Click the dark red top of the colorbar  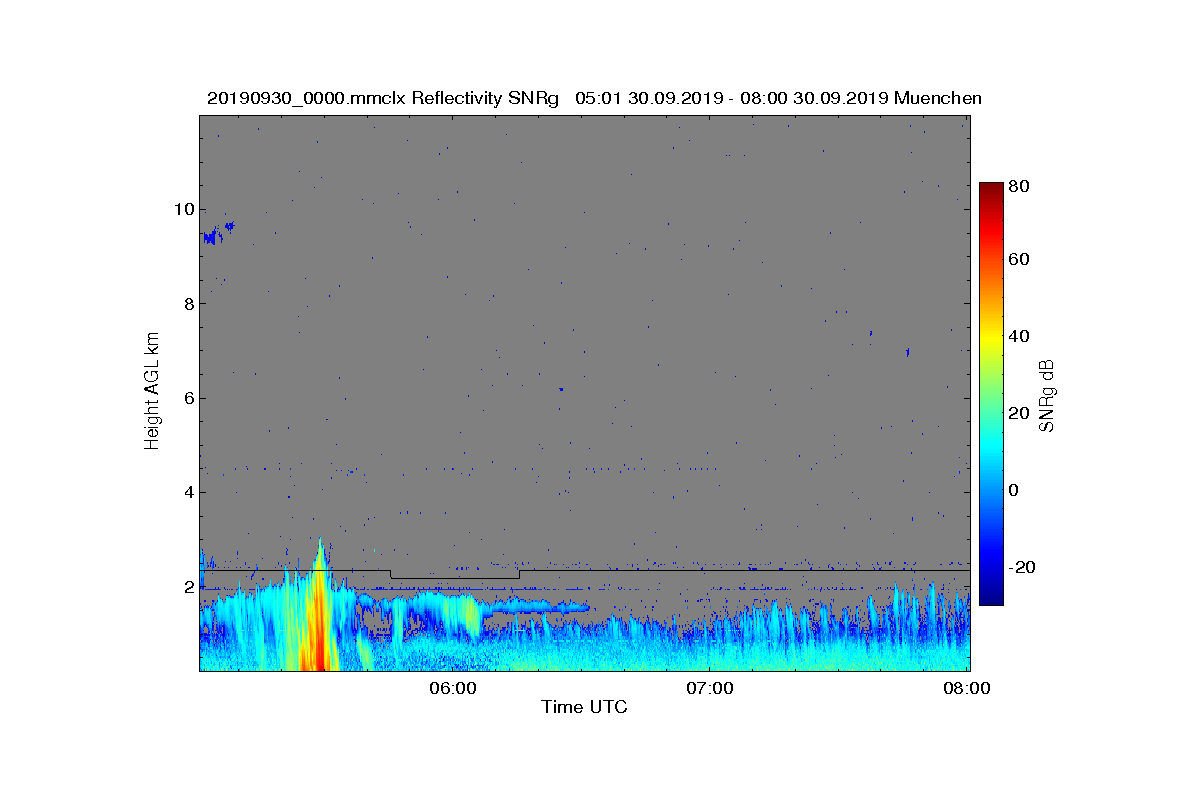click(991, 190)
